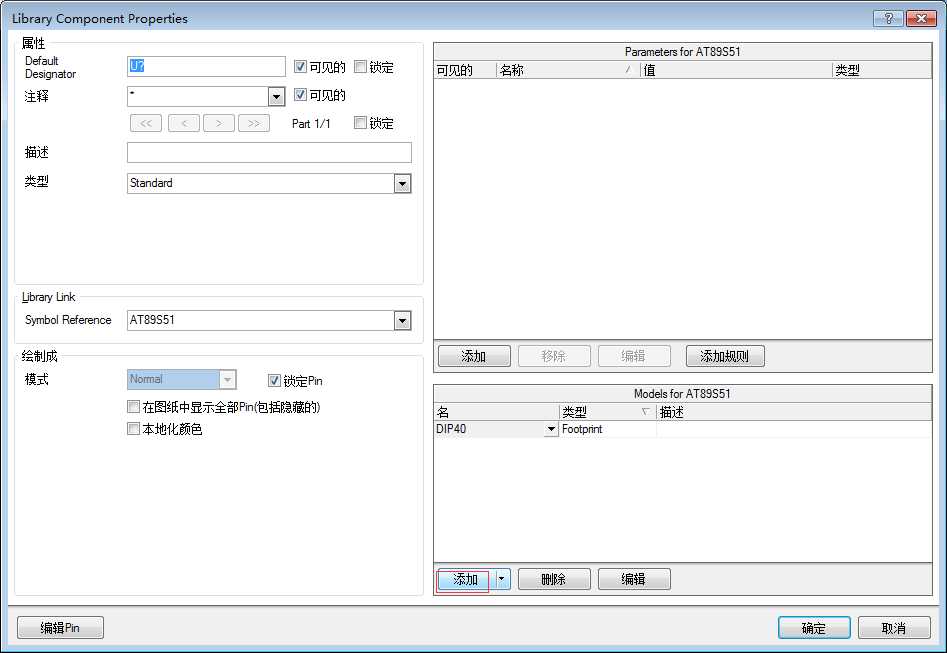
Task: Toggle the 锁定Pin checkbox
Action: point(274,381)
